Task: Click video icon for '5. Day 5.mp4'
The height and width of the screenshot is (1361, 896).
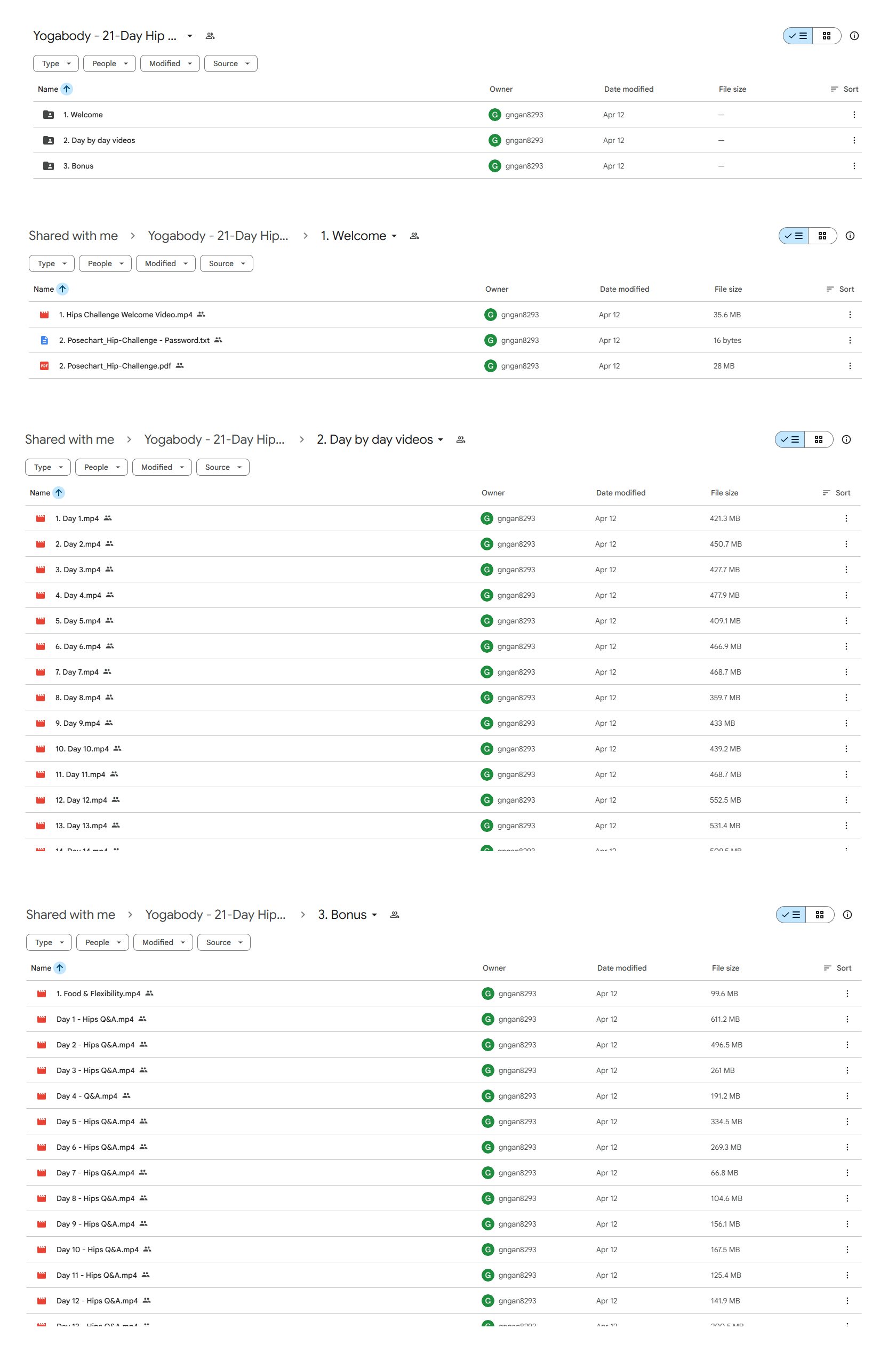Action: [41, 621]
